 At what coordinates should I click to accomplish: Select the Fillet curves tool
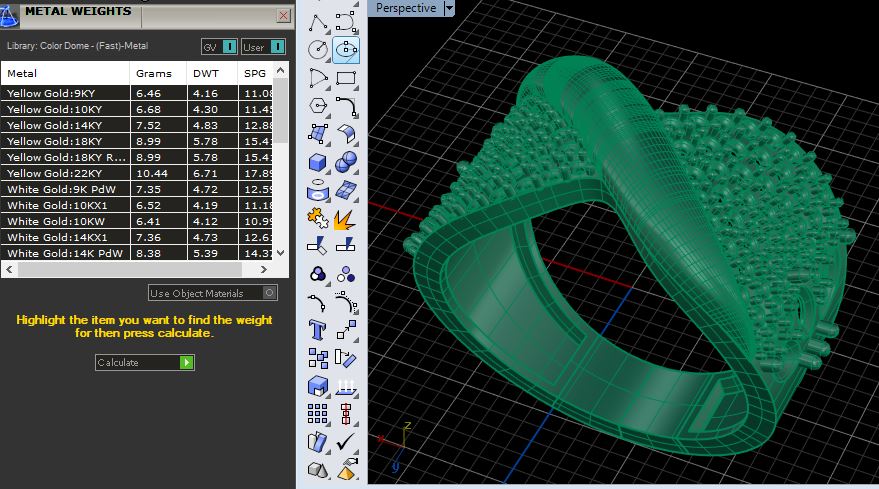point(346,106)
